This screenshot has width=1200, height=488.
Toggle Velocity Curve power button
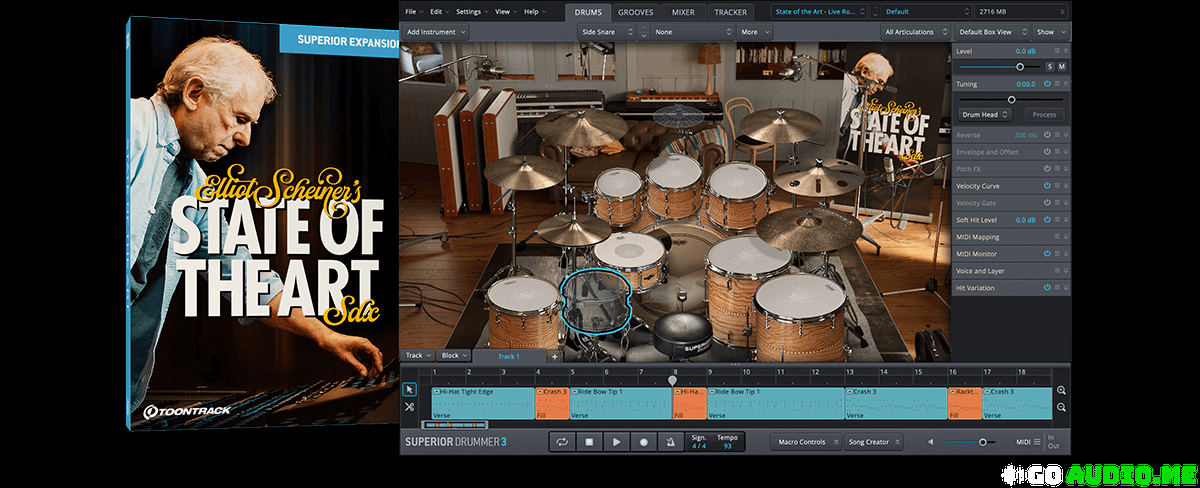click(x=1047, y=186)
